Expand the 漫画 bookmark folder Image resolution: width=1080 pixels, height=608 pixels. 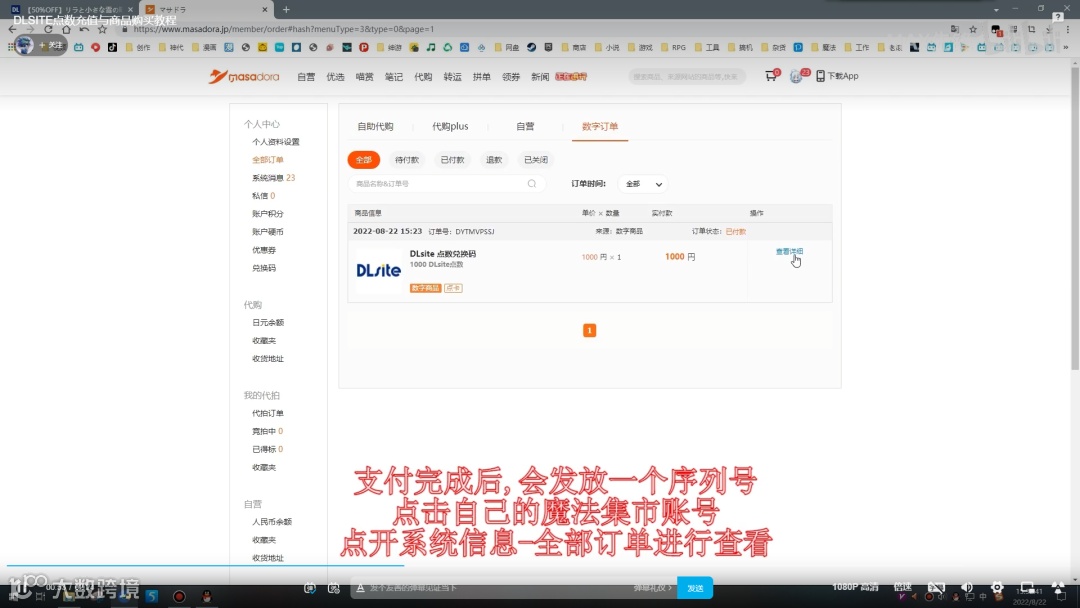click(205, 48)
